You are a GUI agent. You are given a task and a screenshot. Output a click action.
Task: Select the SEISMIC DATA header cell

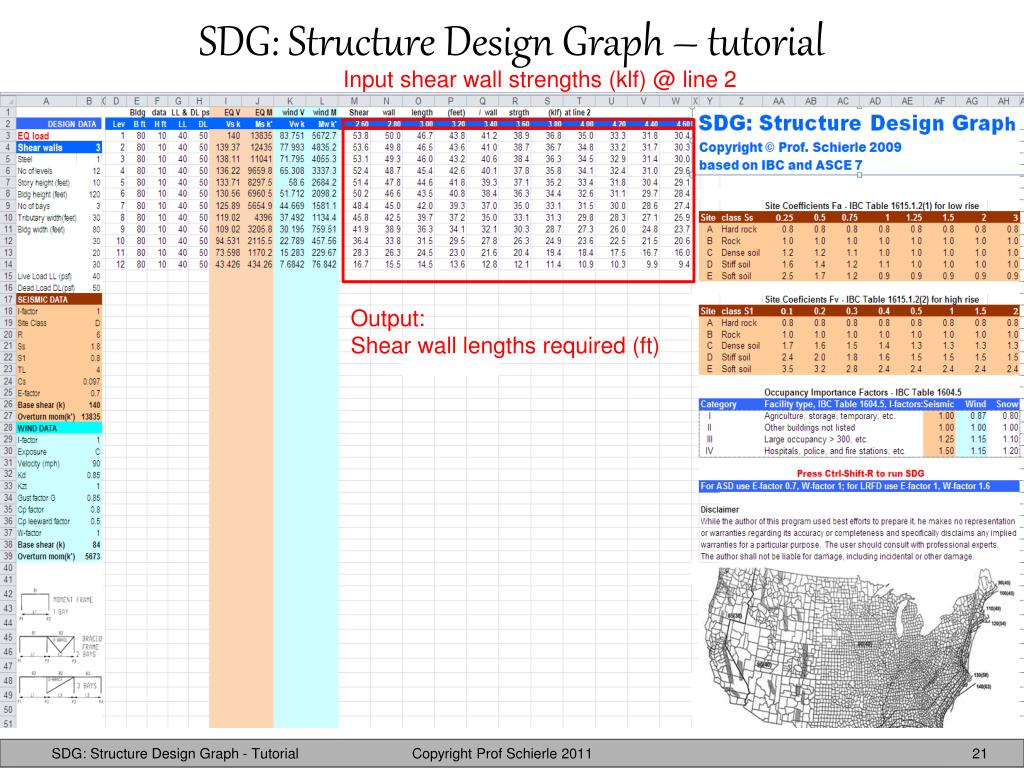pyautogui.click(x=59, y=300)
